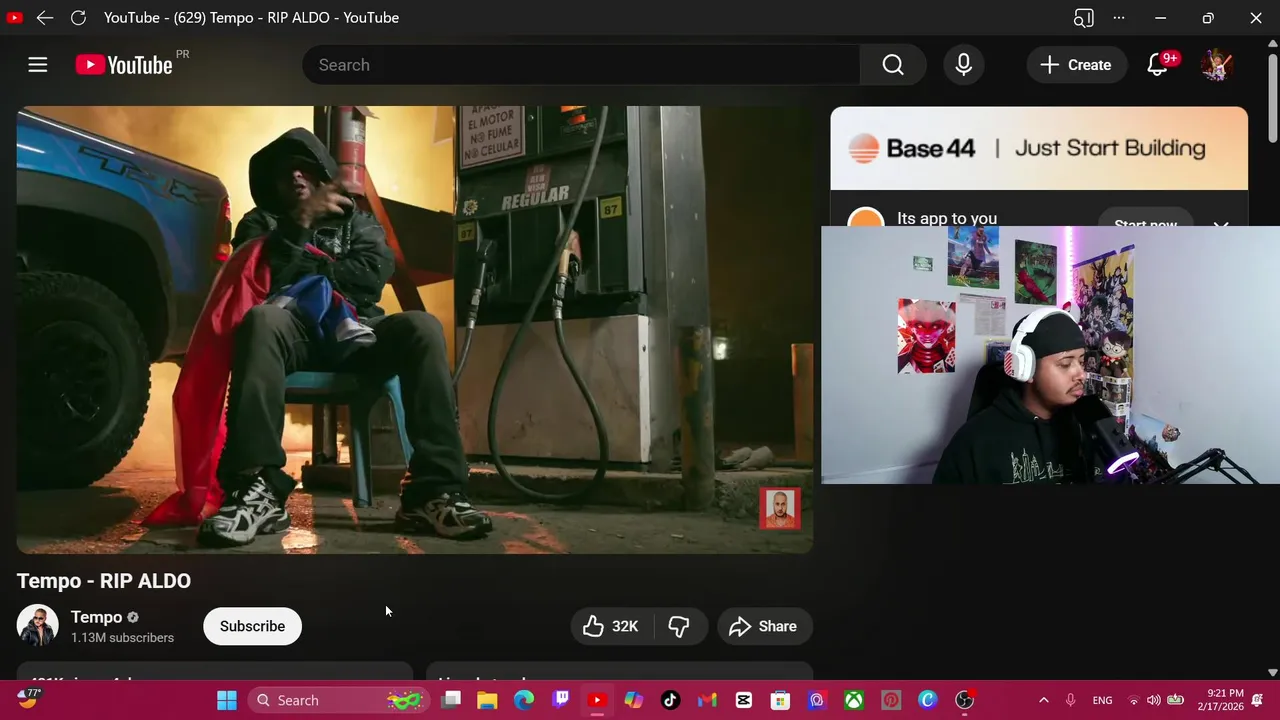The height and width of the screenshot is (720, 1280).
Task: Open the YouTube hamburger guide menu
Action: tap(38, 65)
